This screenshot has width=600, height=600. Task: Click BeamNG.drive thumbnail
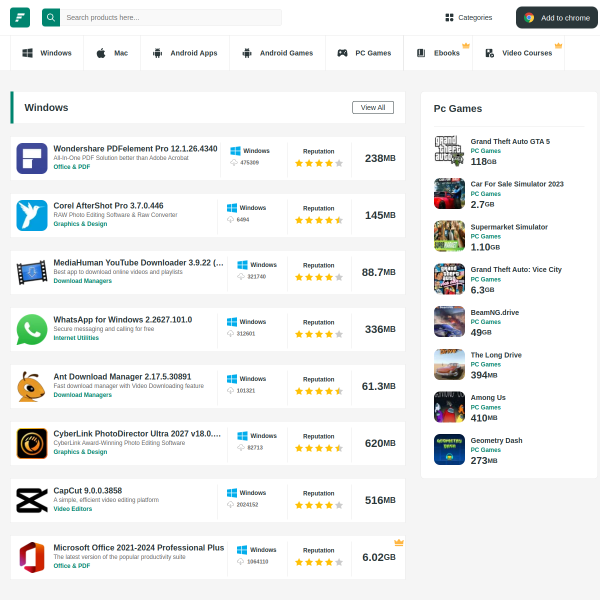pos(449,321)
